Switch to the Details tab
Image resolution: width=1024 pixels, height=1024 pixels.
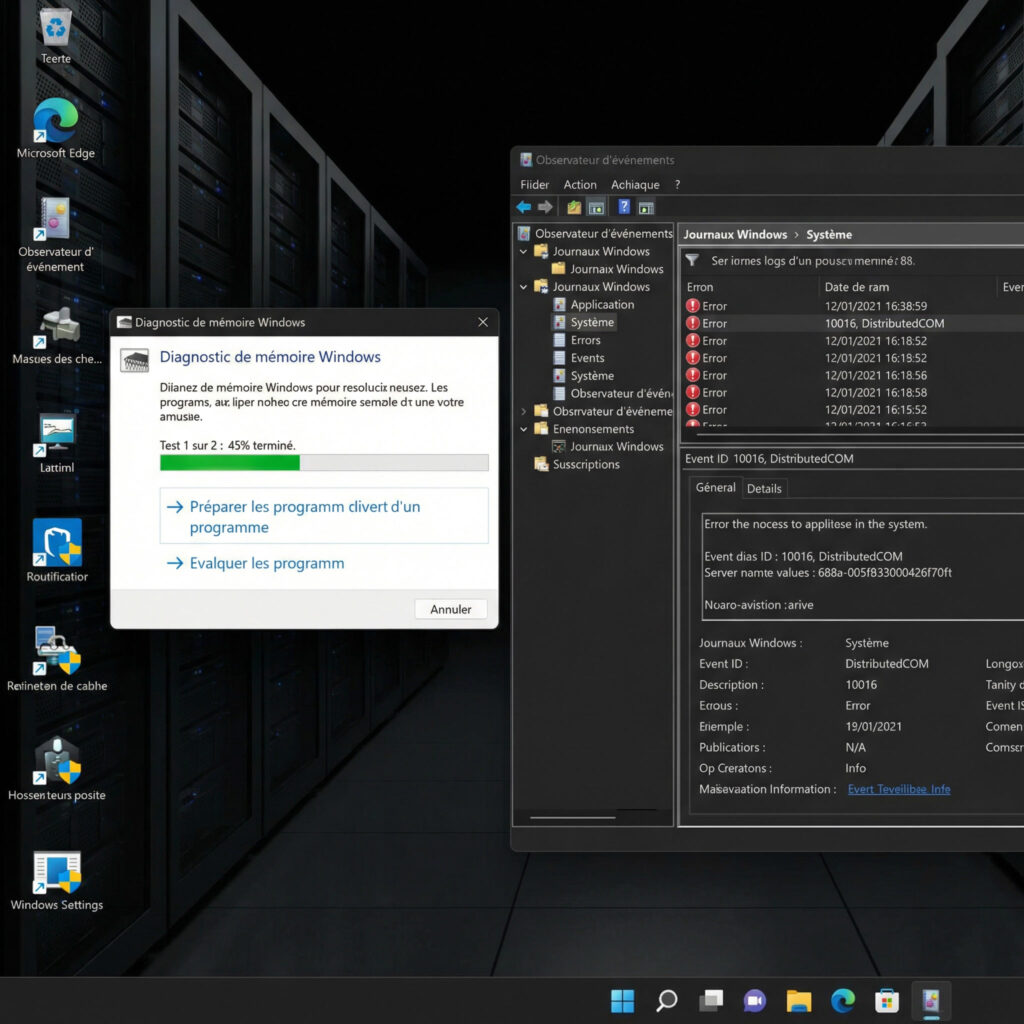[x=764, y=488]
